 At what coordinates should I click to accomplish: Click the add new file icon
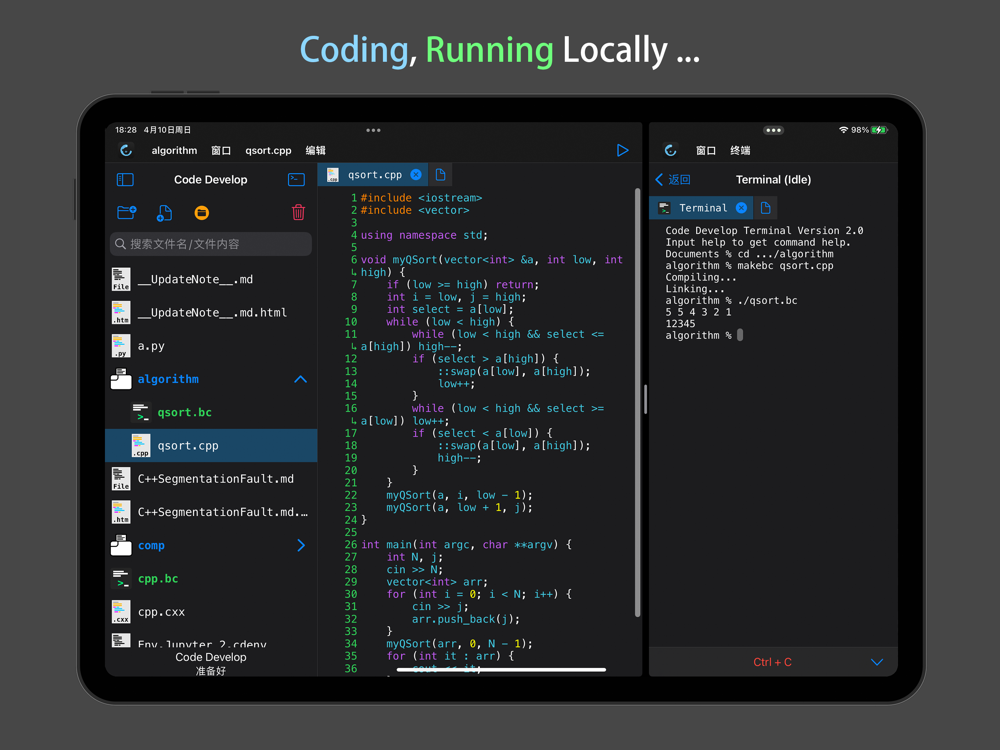[164, 212]
